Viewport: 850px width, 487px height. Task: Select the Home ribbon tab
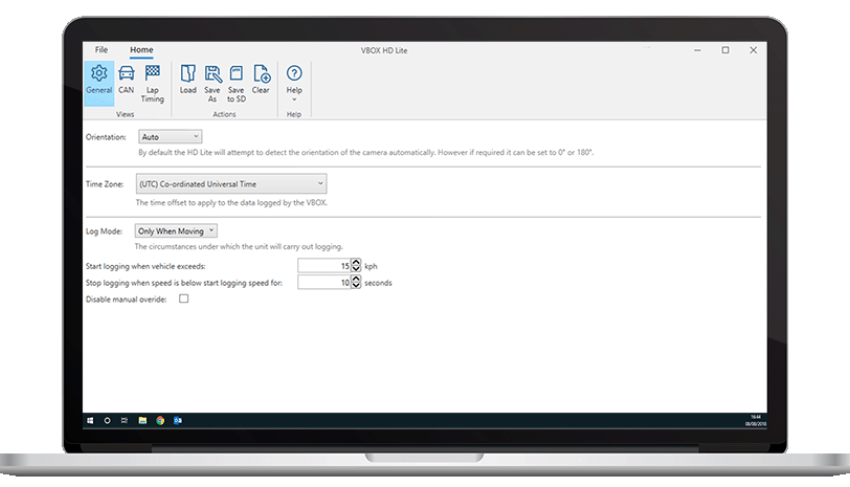[141, 50]
